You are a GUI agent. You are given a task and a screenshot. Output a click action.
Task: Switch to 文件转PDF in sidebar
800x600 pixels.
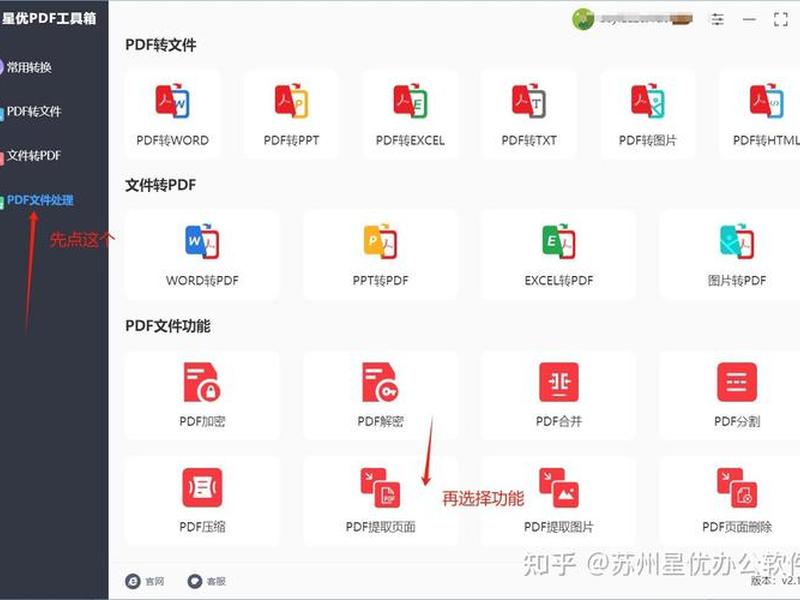[x=32, y=156]
